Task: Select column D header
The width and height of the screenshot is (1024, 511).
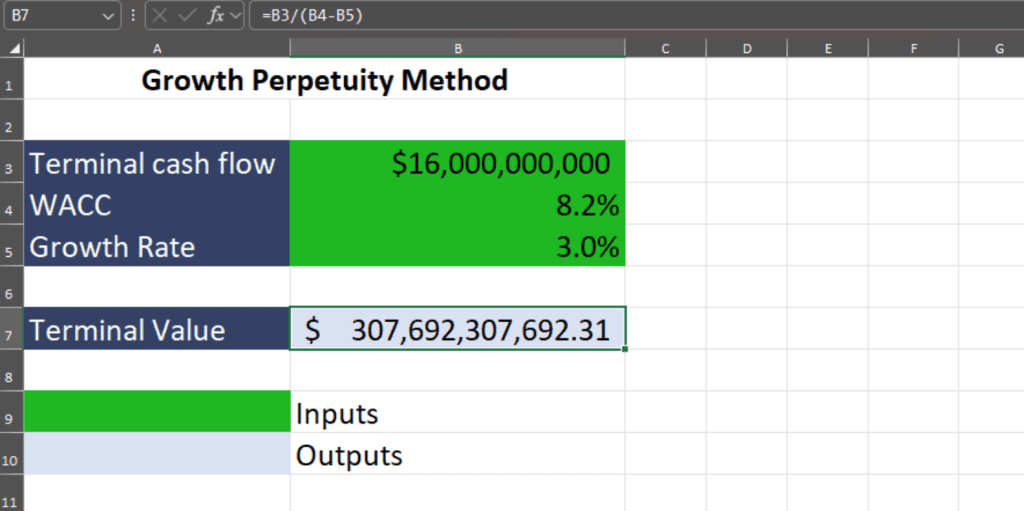Action: pyautogui.click(x=746, y=48)
